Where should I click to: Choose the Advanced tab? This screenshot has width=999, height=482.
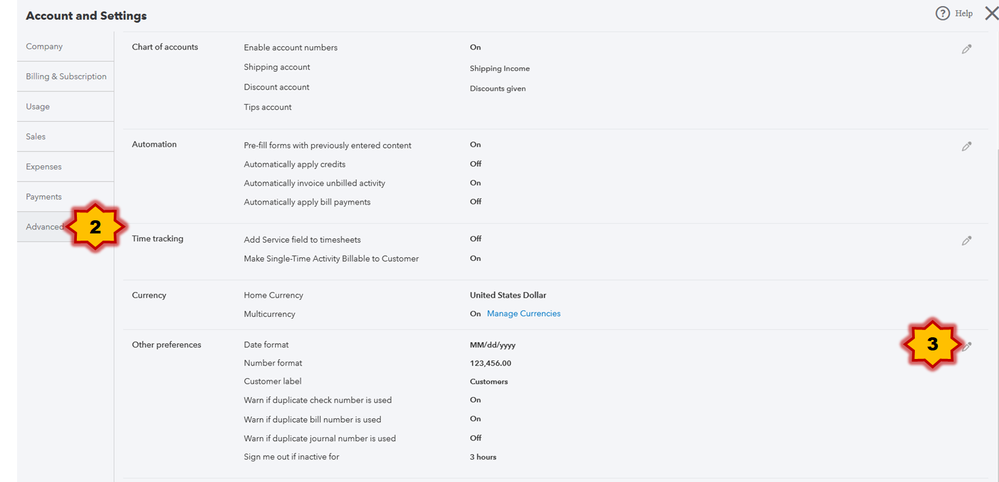pos(45,227)
